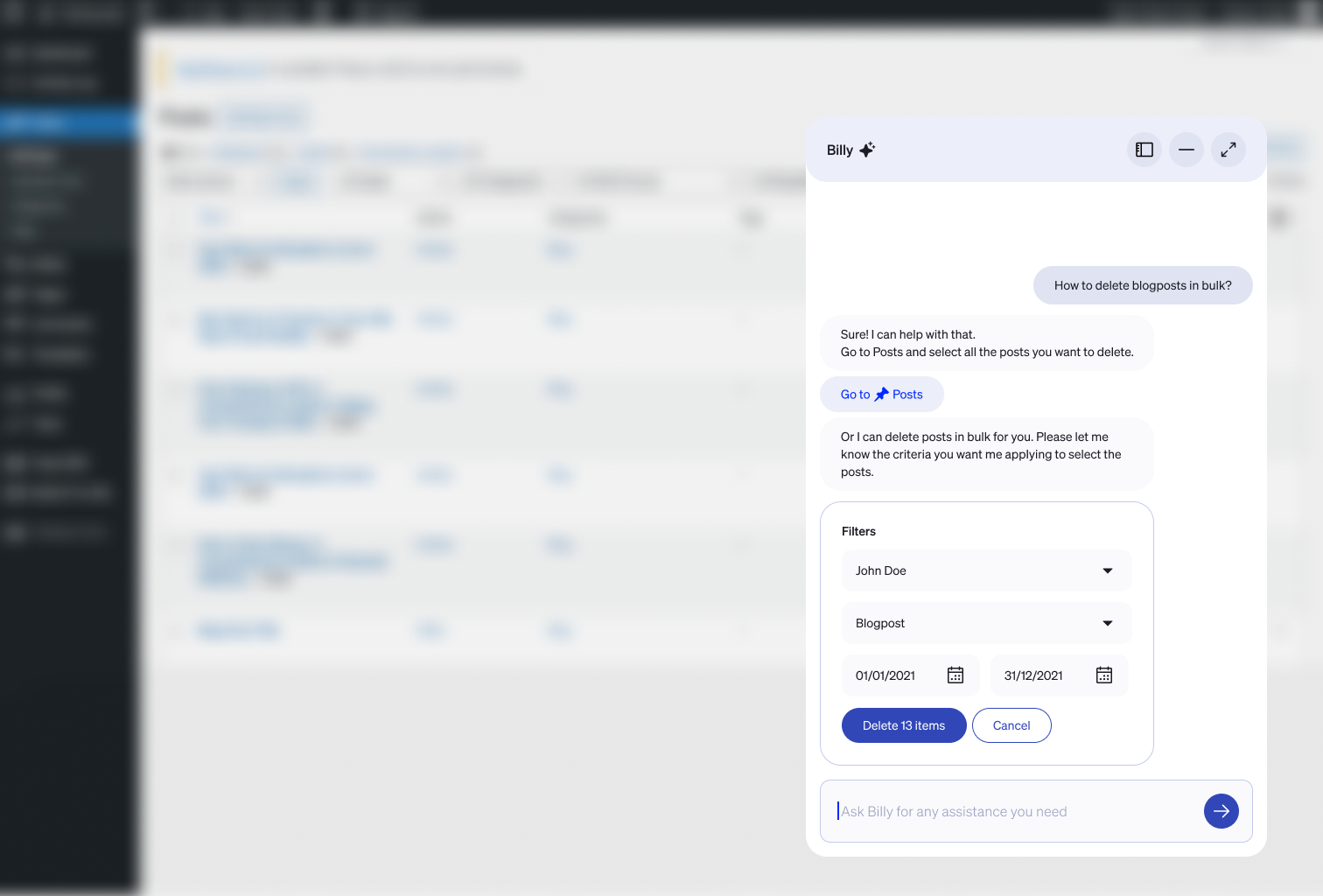
Task: Click the 'Or I can delete posts' reply
Action: pos(986,454)
